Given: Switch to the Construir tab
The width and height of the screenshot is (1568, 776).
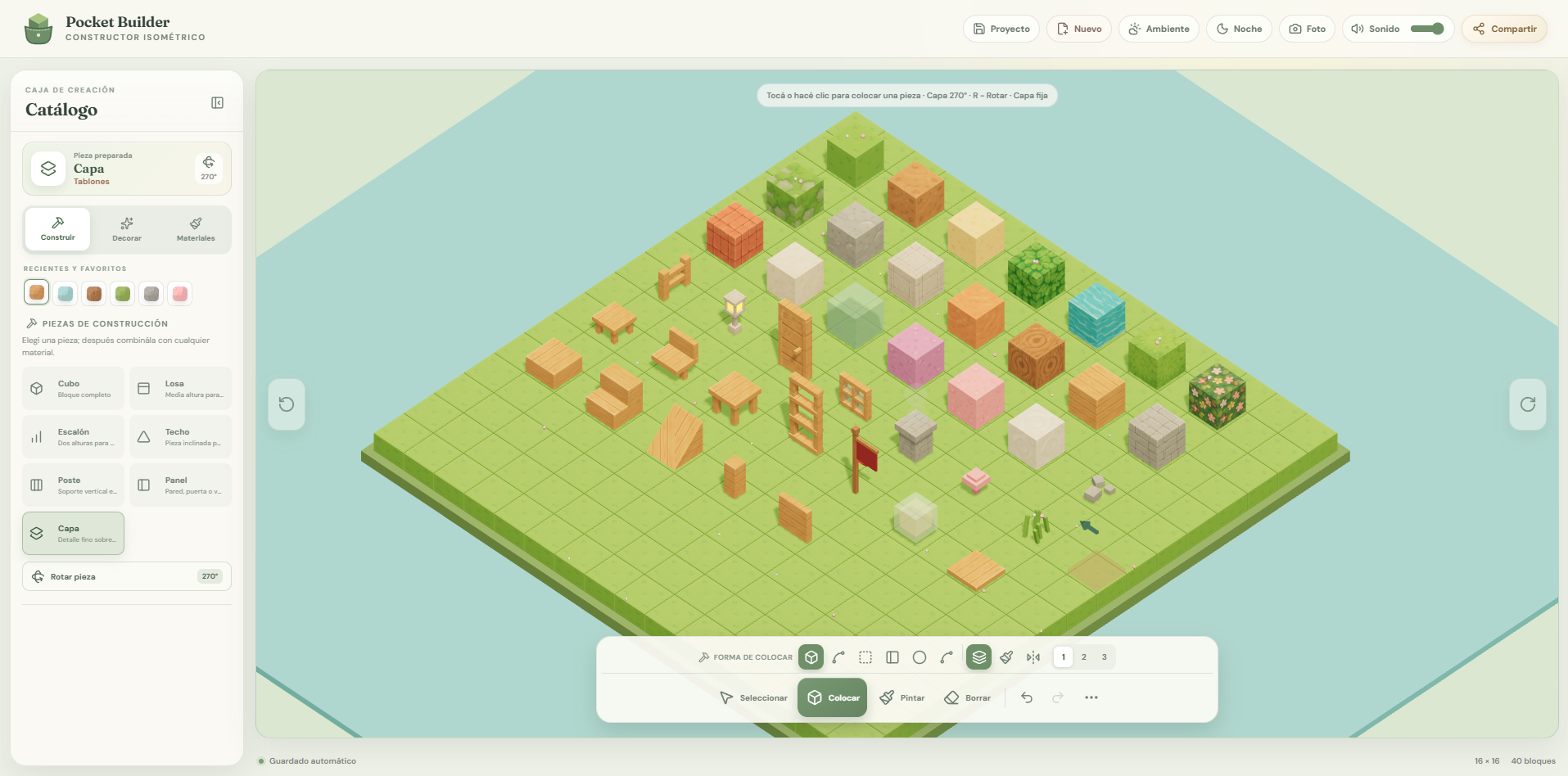Looking at the screenshot, I should [x=58, y=229].
